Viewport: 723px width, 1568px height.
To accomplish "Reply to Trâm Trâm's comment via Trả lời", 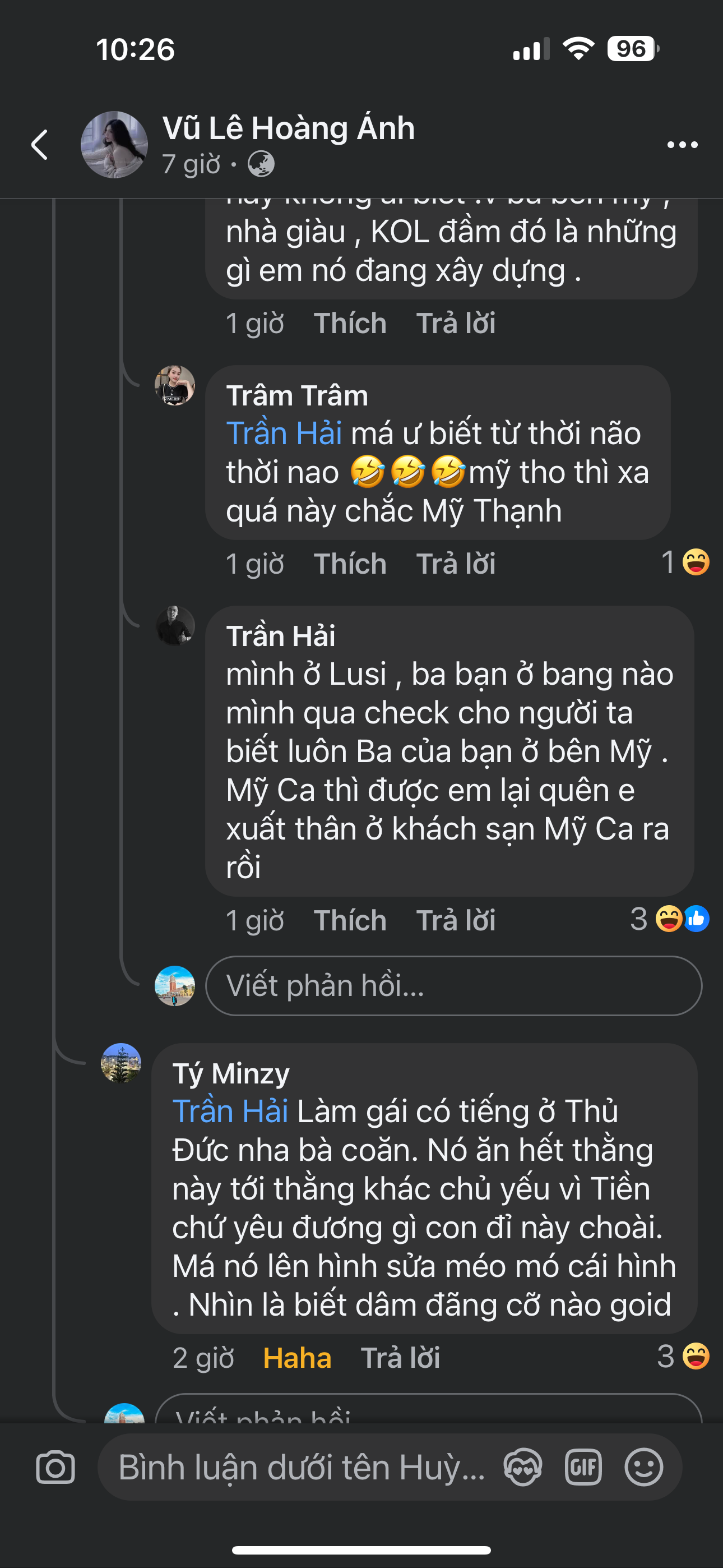I will click(x=455, y=564).
